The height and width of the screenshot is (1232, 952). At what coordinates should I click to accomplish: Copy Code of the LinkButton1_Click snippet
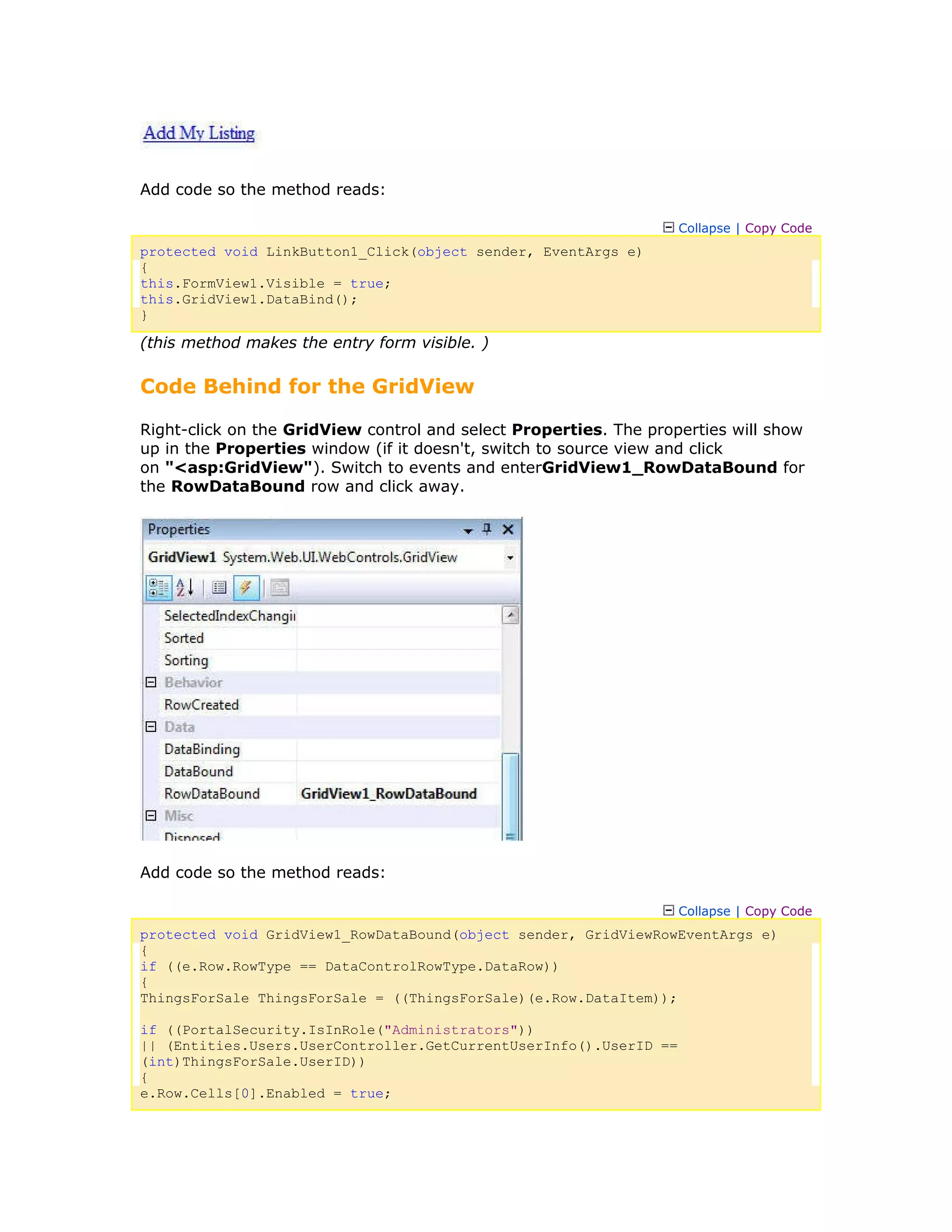coord(778,228)
